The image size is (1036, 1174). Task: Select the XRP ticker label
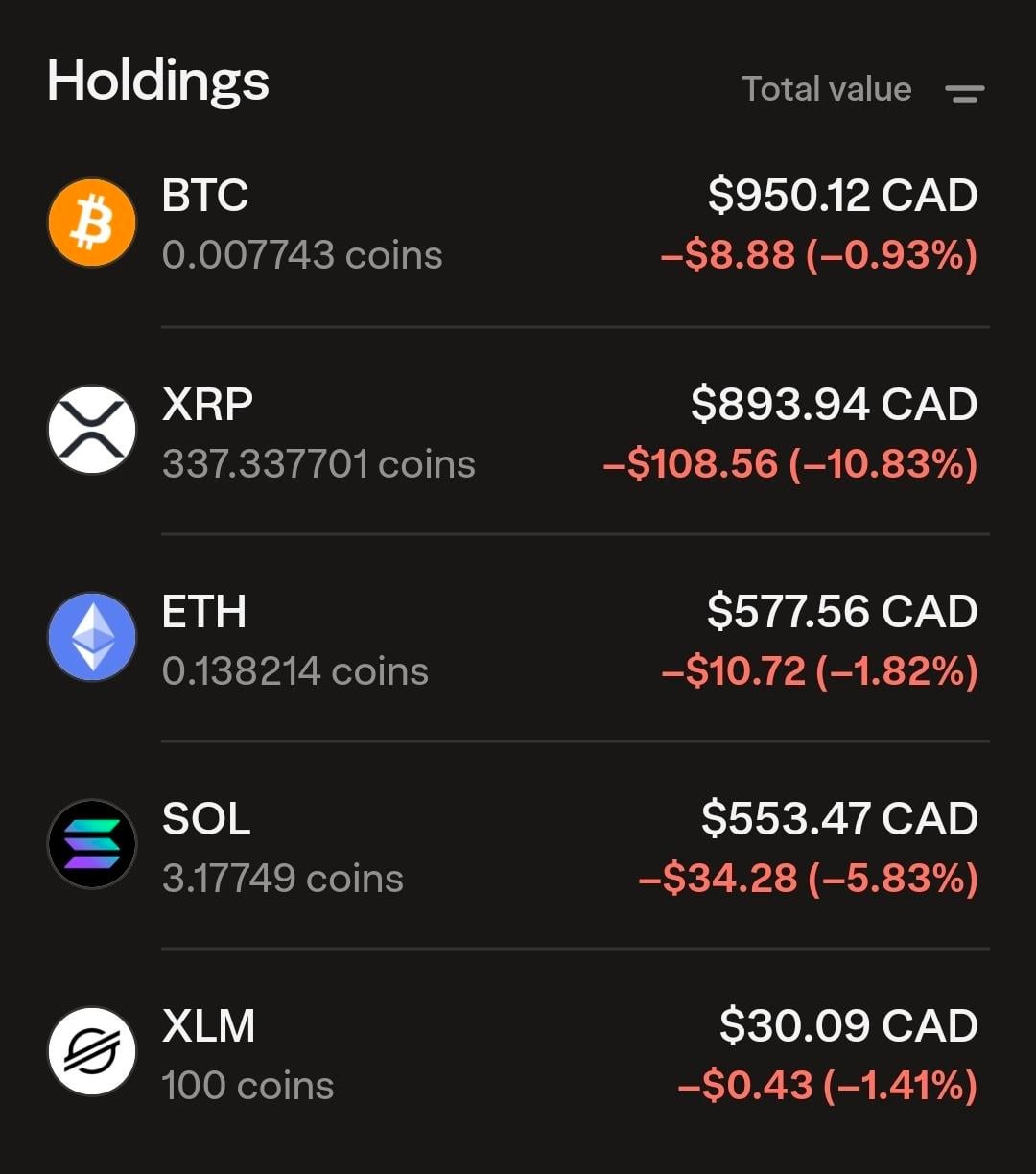[207, 404]
